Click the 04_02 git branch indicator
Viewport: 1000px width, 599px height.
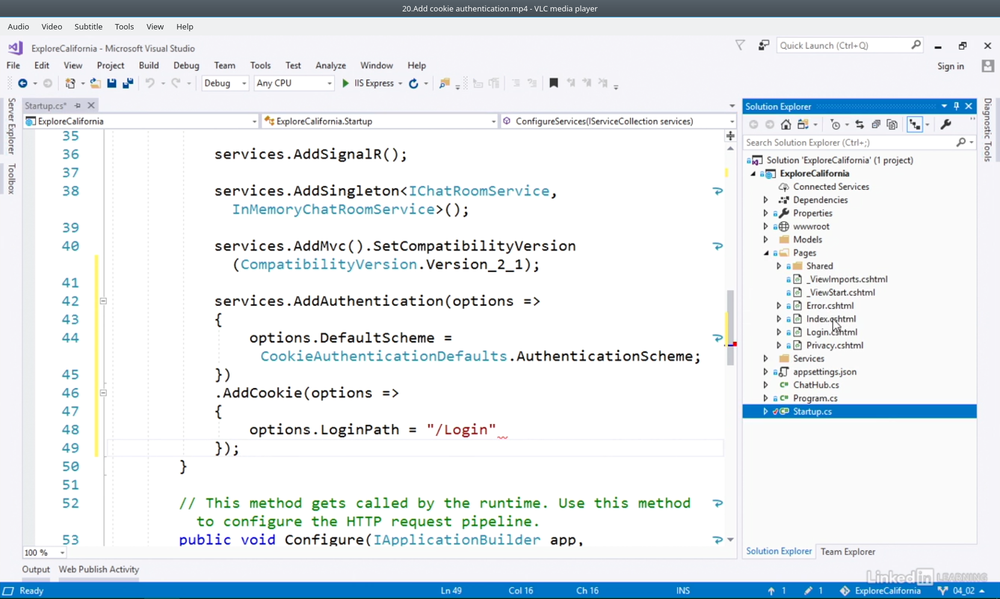tap(962, 591)
